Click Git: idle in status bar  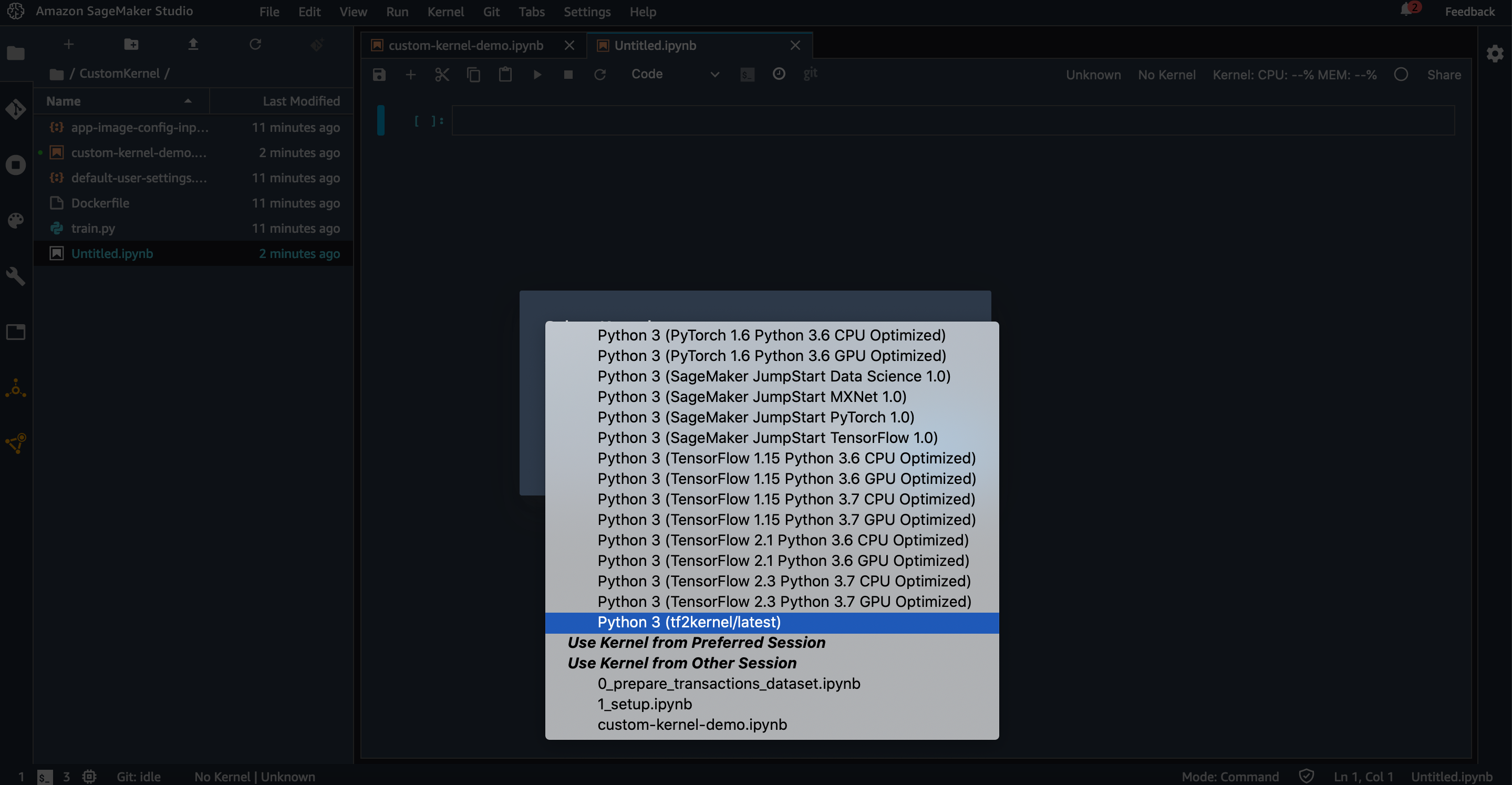tap(139, 776)
